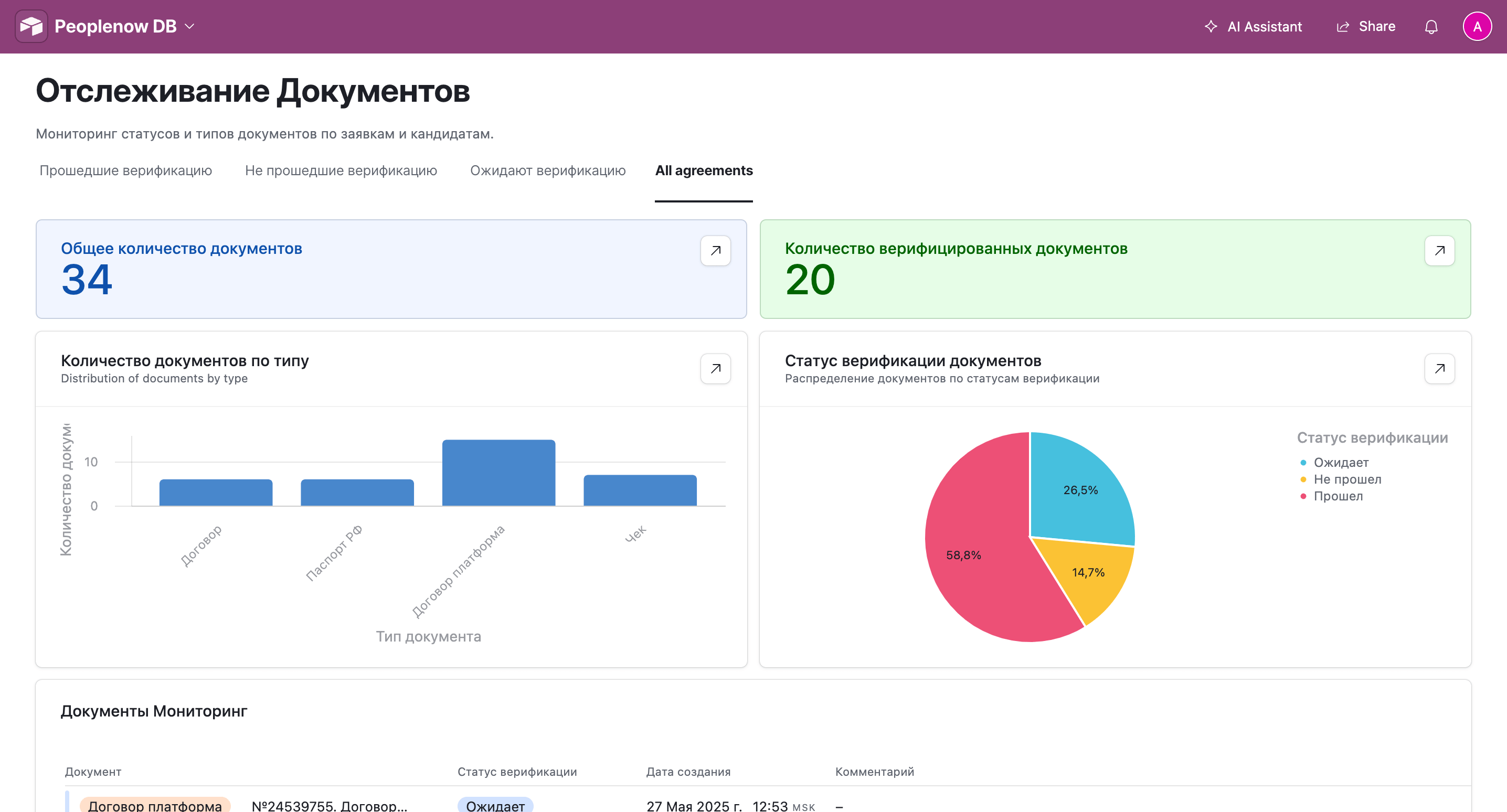Click the Дата создания column header

click(688, 772)
